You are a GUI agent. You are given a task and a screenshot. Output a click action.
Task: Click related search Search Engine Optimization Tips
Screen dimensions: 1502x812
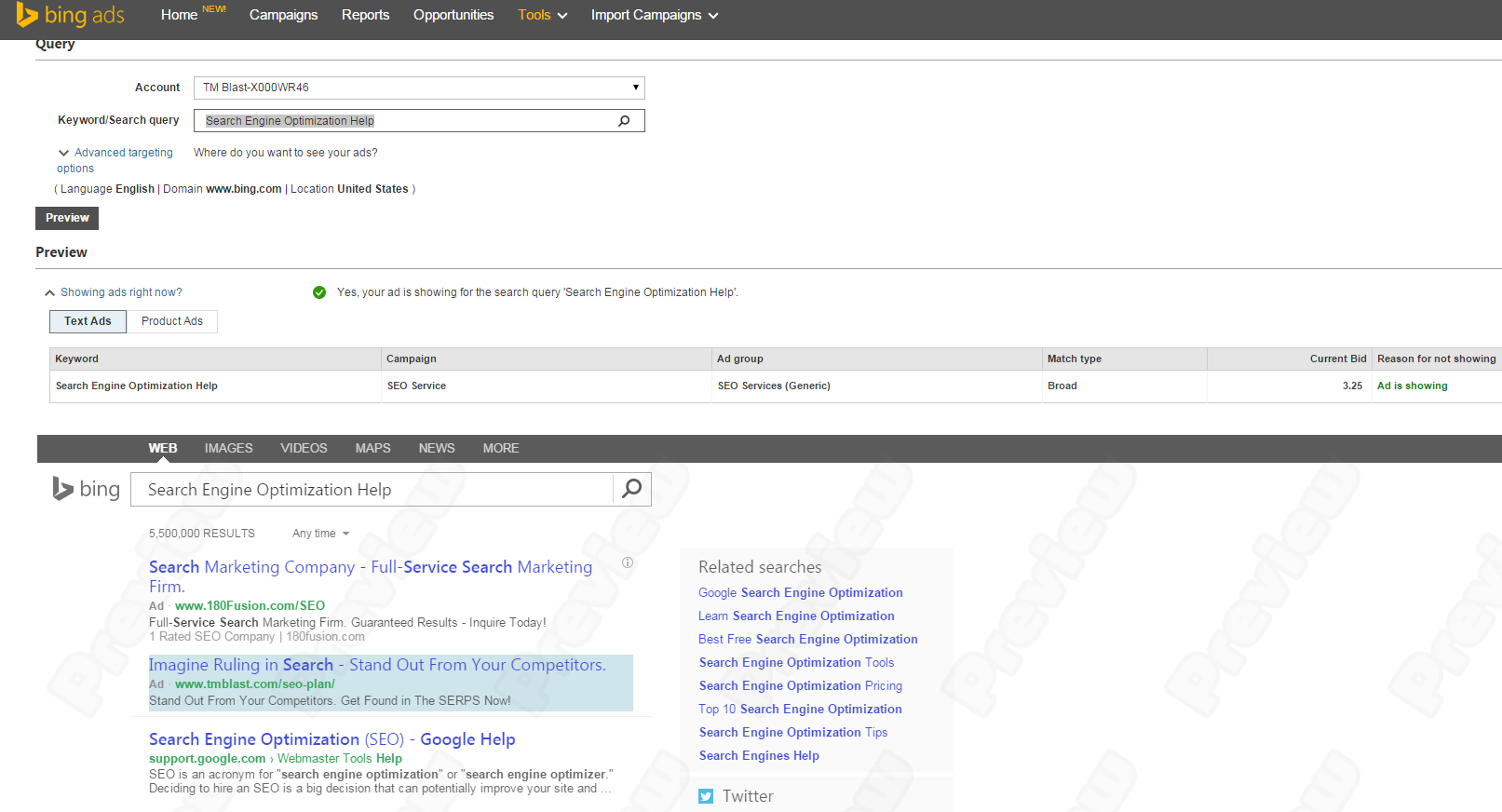pos(793,733)
